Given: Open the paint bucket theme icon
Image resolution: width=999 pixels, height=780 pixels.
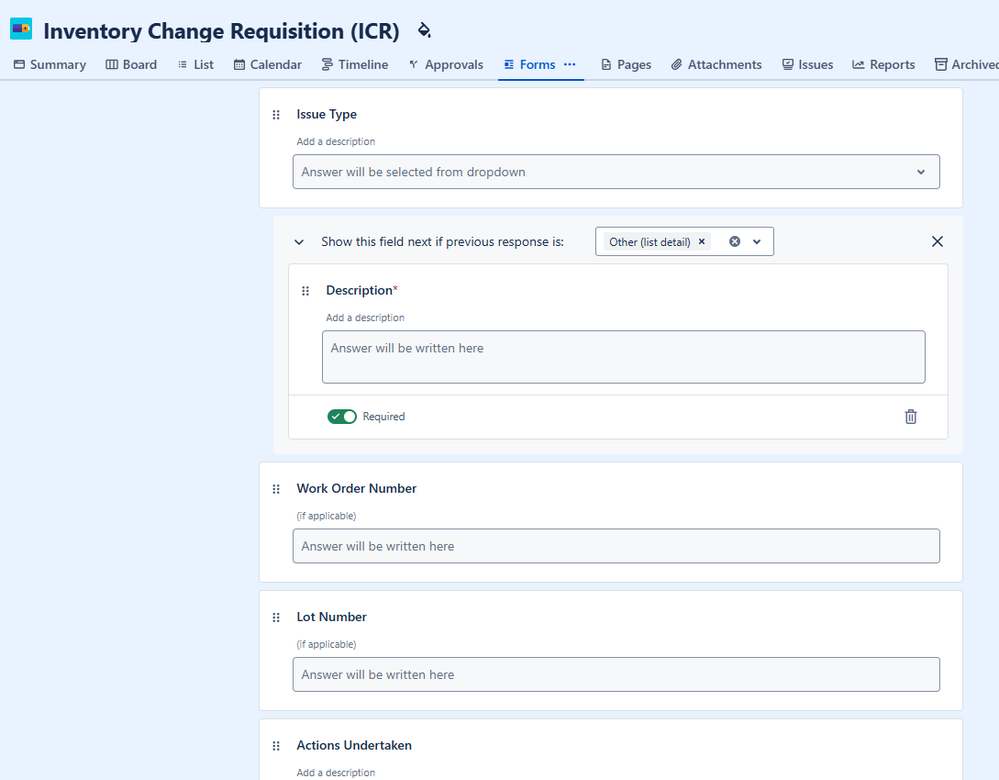Looking at the screenshot, I should 424,30.
